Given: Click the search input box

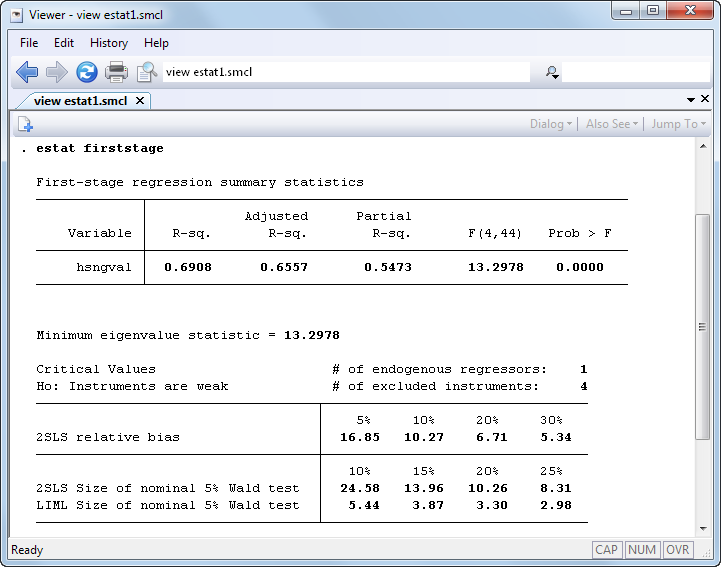Looking at the screenshot, I should 636,72.
